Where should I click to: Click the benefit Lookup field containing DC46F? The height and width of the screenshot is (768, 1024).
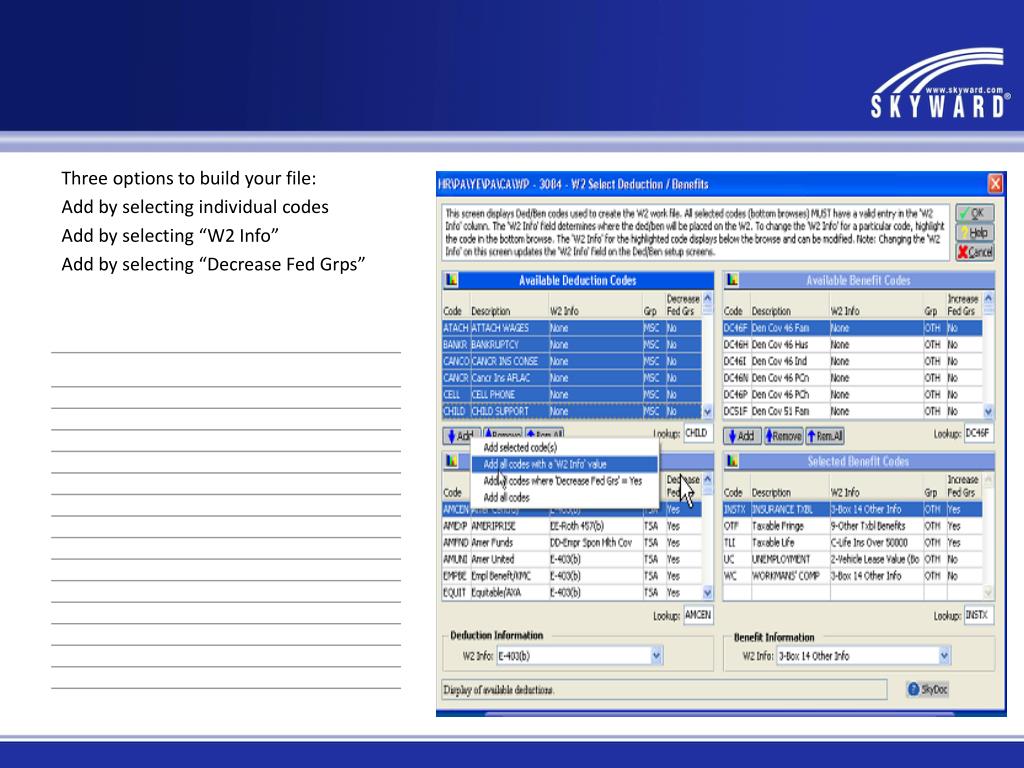978,433
